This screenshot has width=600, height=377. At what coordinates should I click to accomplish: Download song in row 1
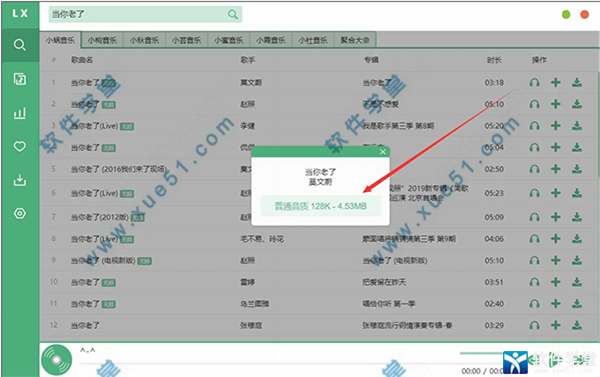coord(577,82)
